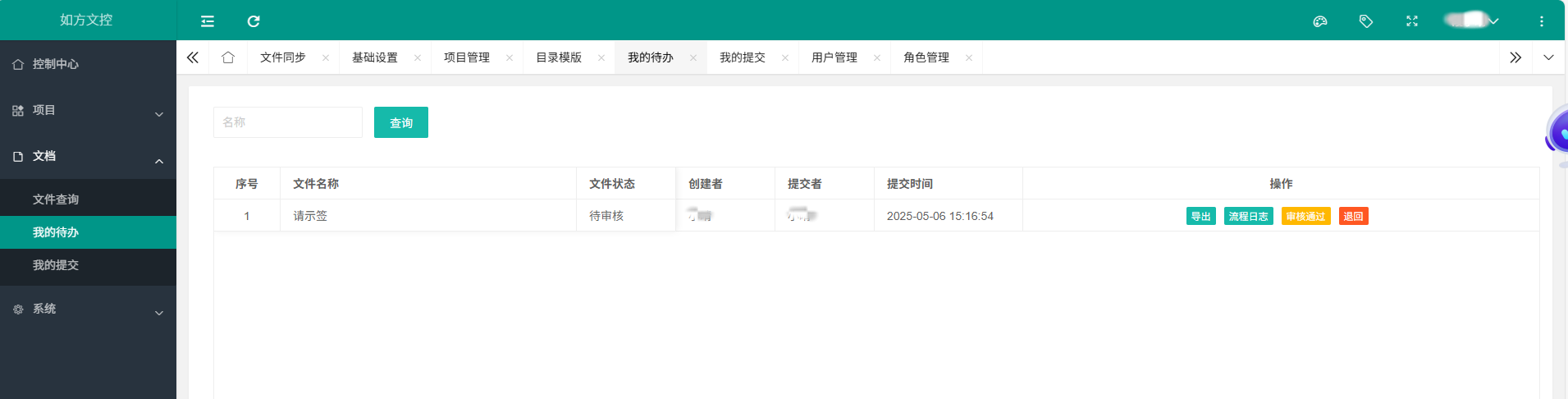Image resolution: width=1568 pixels, height=399 pixels.
Task: Close the 我的提交 tab
Action: coord(785,57)
